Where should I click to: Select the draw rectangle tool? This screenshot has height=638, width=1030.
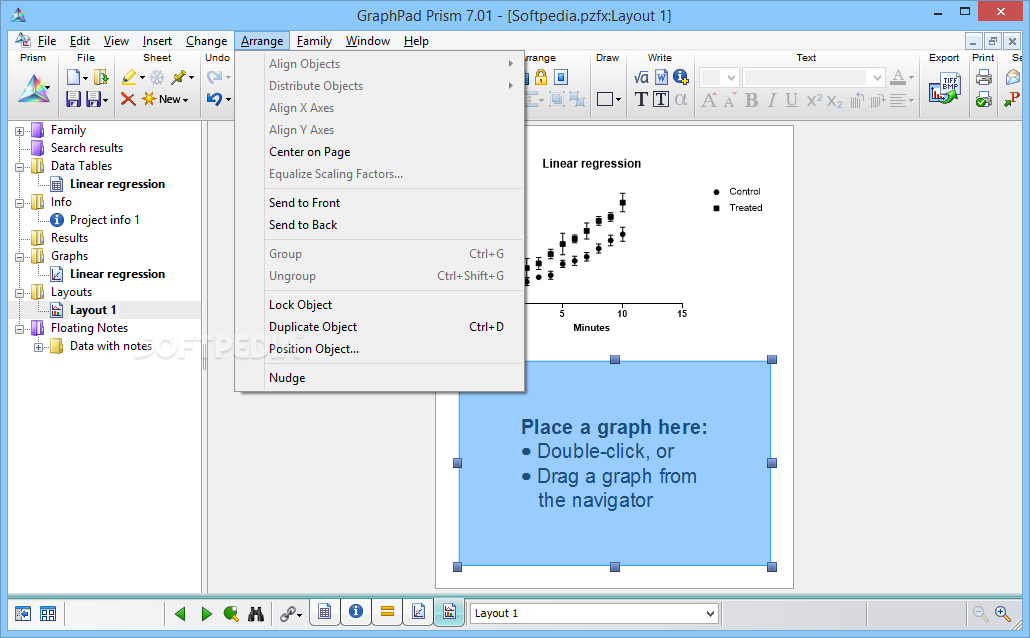(x=605, y=99)
